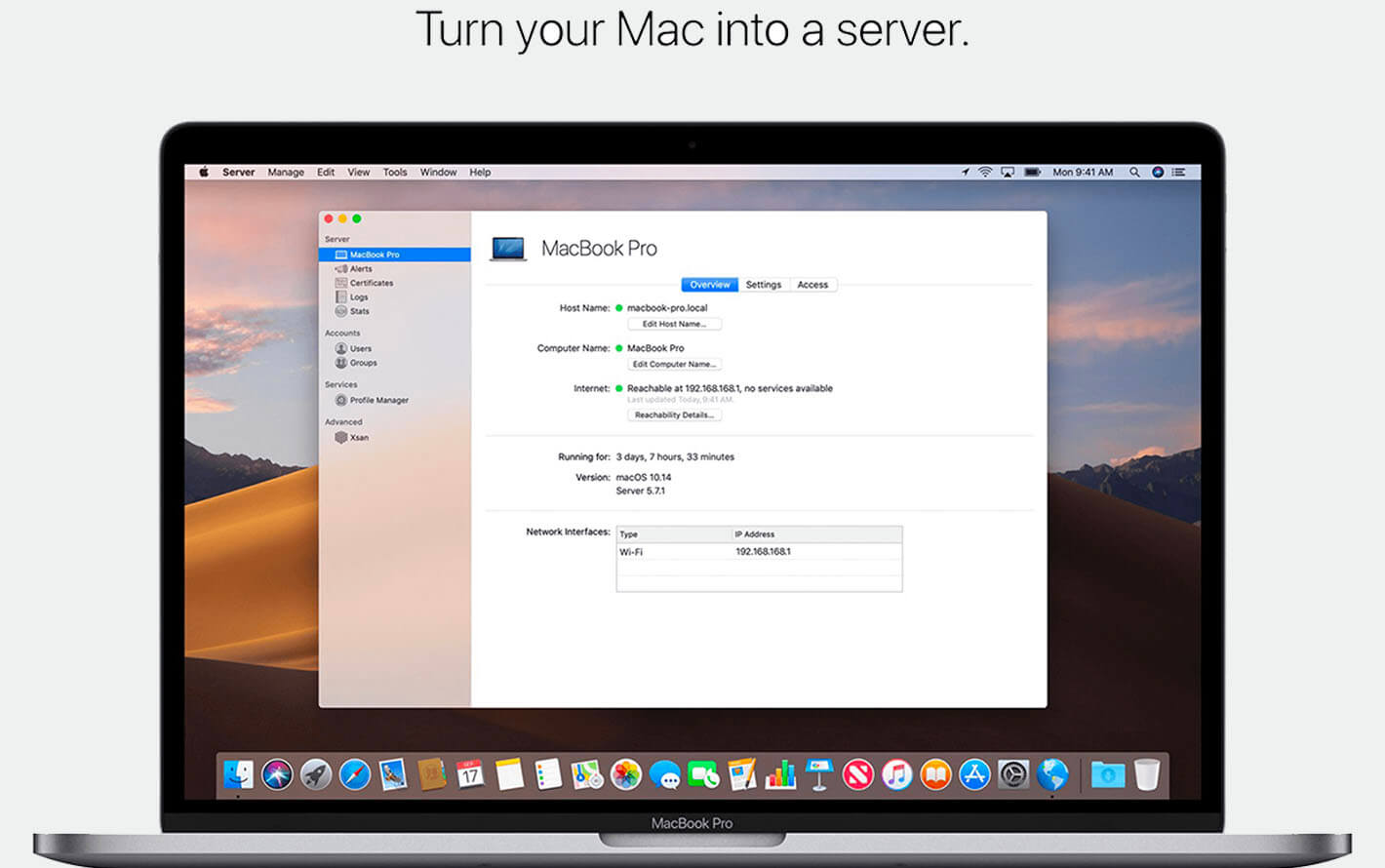Viewport: 1385px width, 868px height.
Task: Click the IP Address column header
Action: pos(817,534)
